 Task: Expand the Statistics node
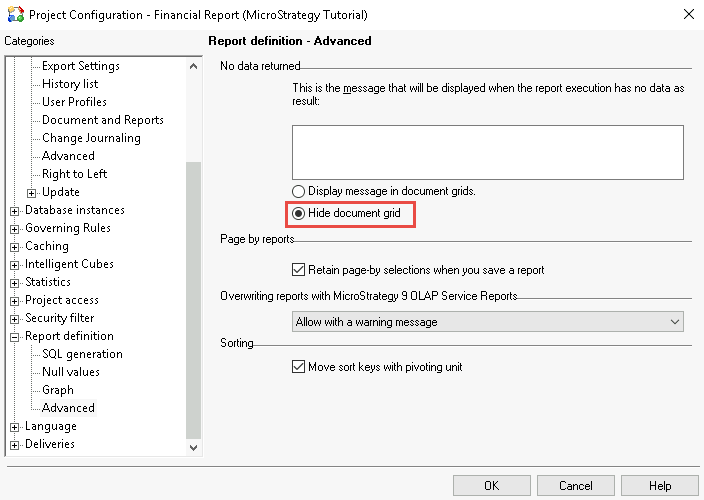[x=14, y=283]
